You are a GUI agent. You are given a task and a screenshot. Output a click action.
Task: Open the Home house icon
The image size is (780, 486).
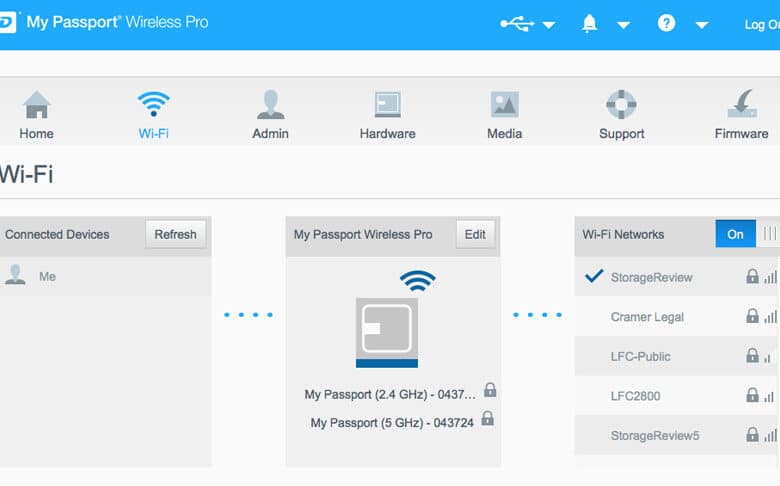[36, 104]
